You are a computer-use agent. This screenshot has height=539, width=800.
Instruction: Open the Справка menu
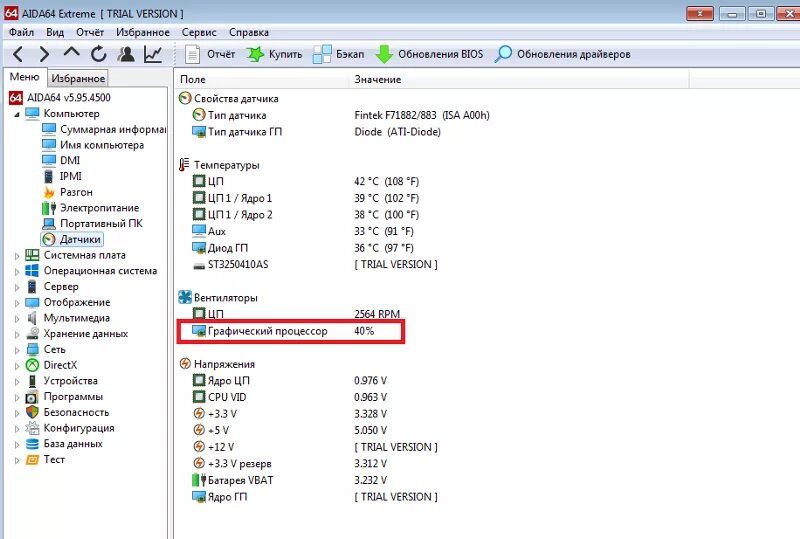[x=249, y=32]
